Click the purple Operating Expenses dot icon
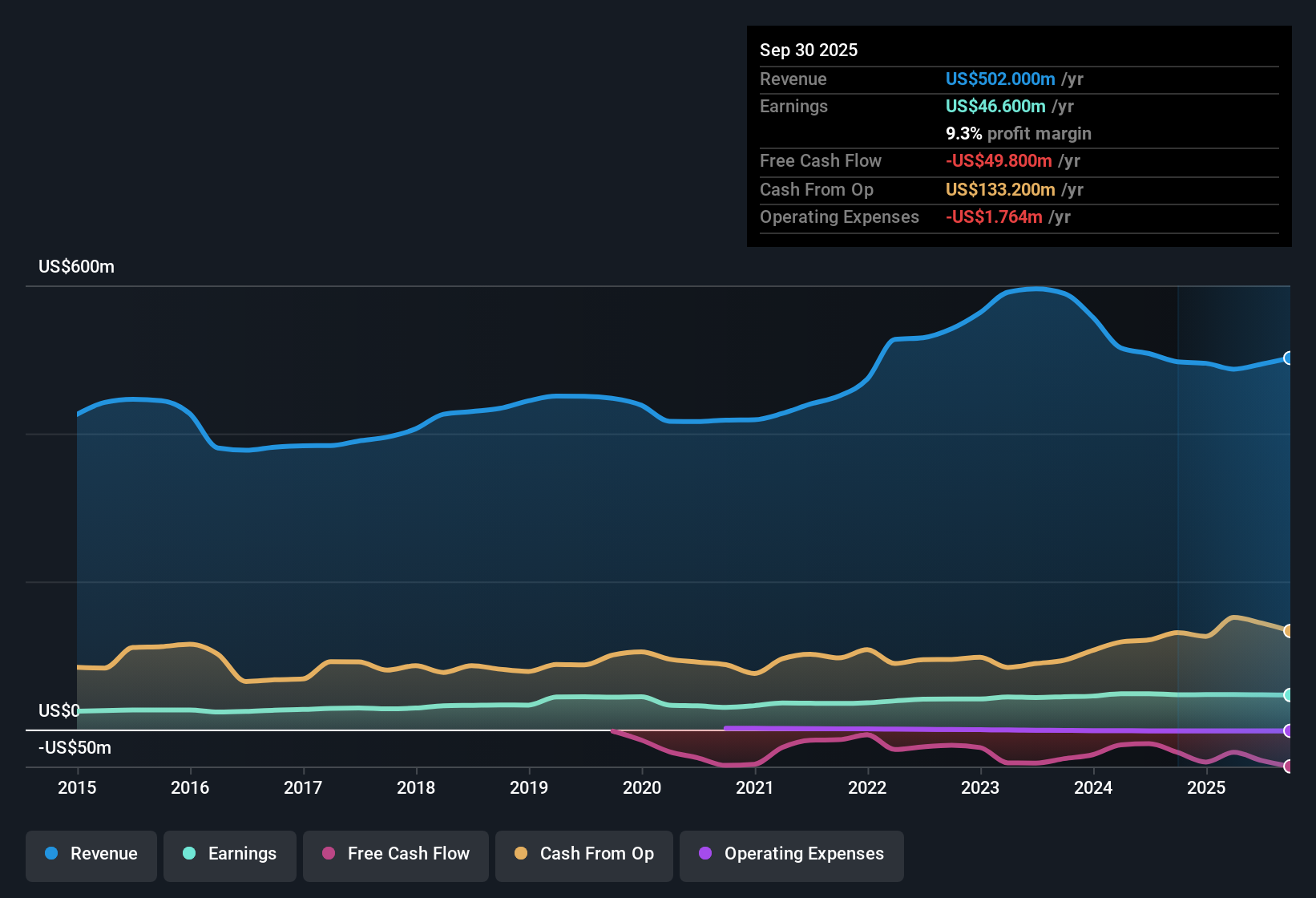Viewport: 1316px width, 898px height. click(x=704, y=854)
